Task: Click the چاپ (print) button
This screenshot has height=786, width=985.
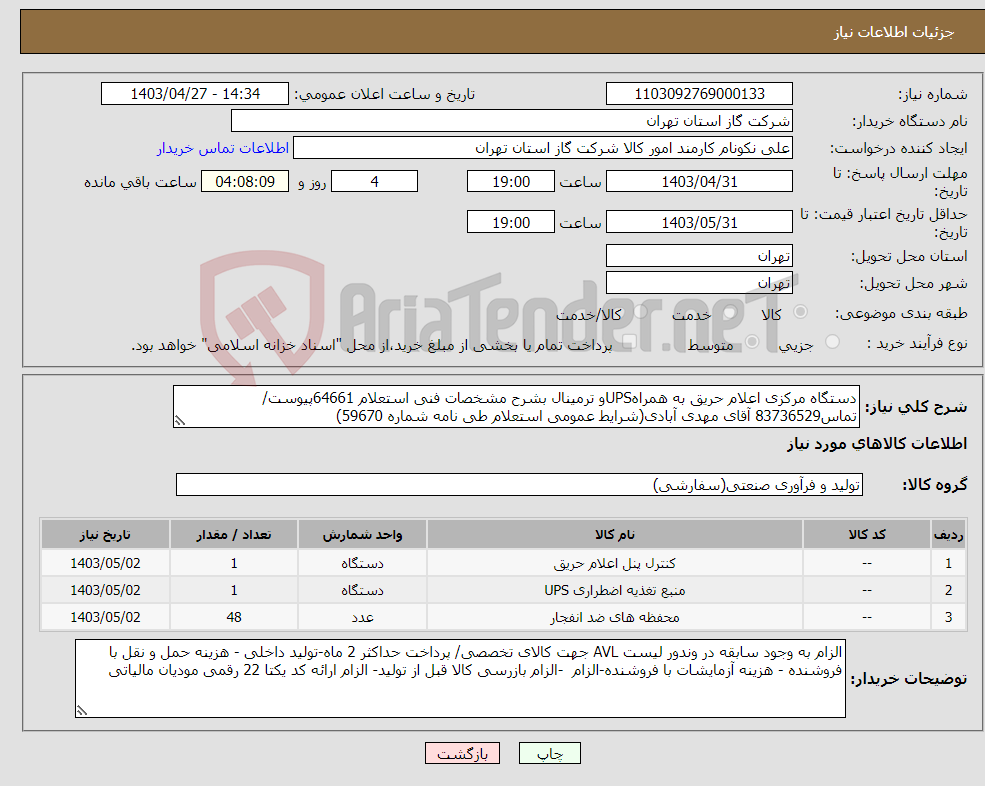Action: (x=550, y=753)
